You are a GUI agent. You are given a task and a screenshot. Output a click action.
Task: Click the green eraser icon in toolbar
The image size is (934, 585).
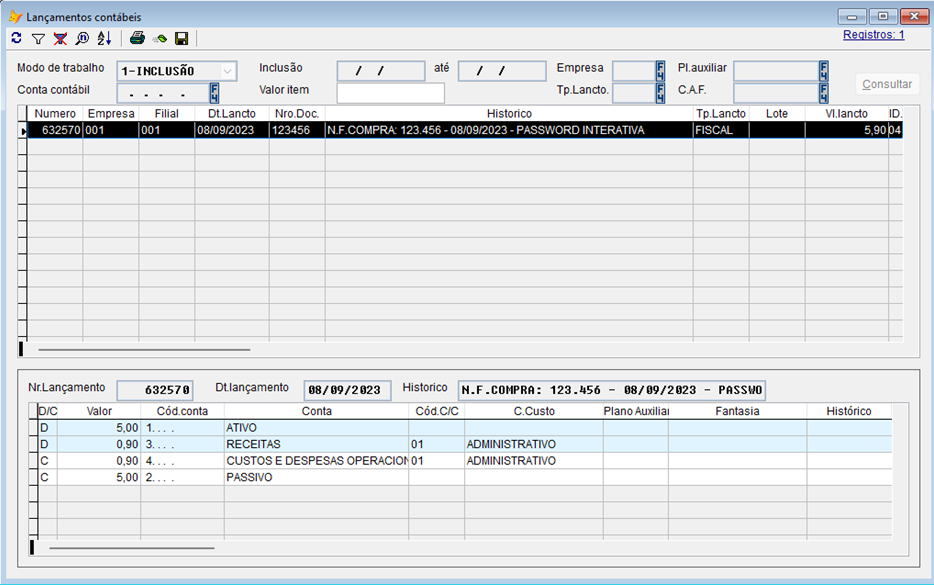tap(160, 38)
